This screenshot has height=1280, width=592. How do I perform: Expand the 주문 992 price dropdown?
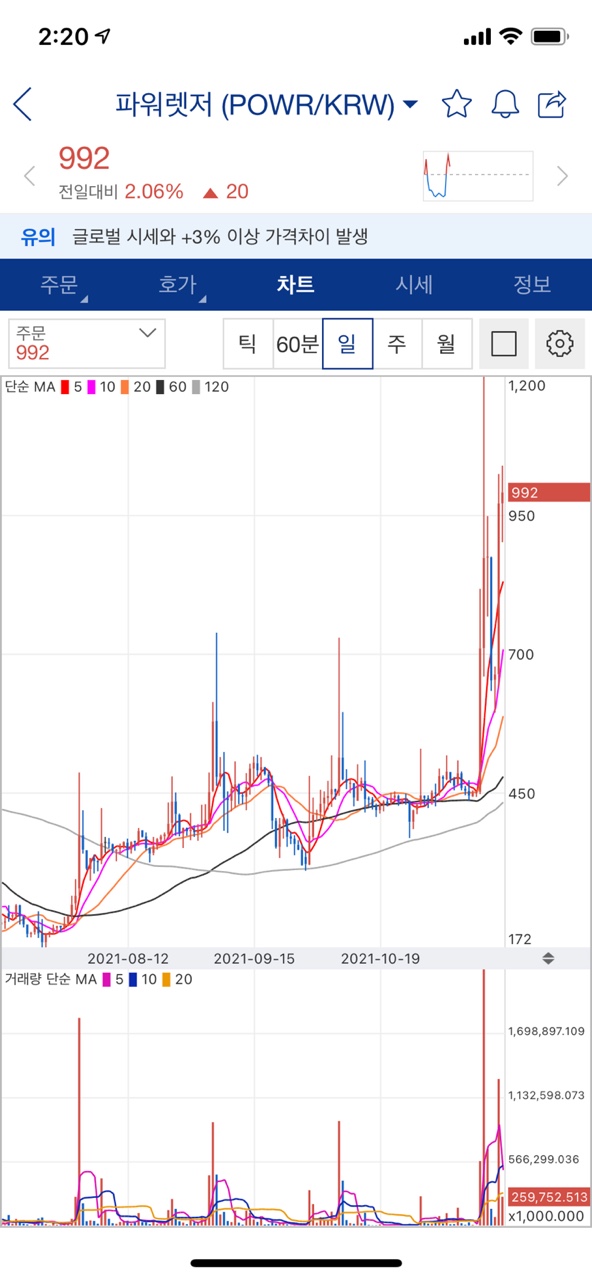(86, 344)
